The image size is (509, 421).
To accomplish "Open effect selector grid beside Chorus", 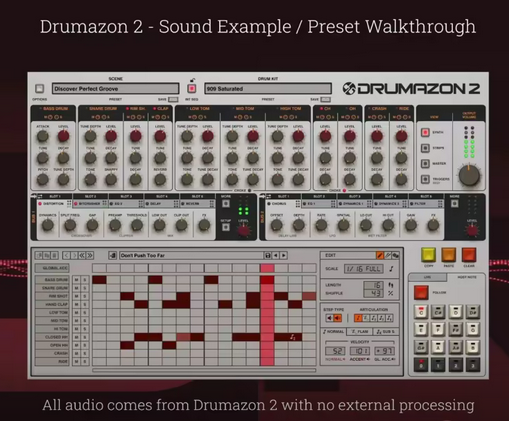I will (298, 204).
